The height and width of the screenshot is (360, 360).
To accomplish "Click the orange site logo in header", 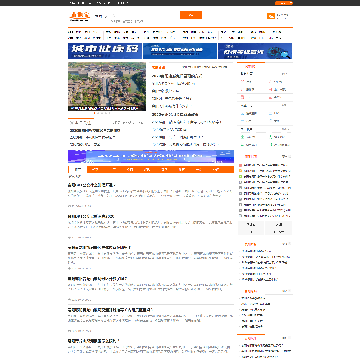I will pos(79,16).
